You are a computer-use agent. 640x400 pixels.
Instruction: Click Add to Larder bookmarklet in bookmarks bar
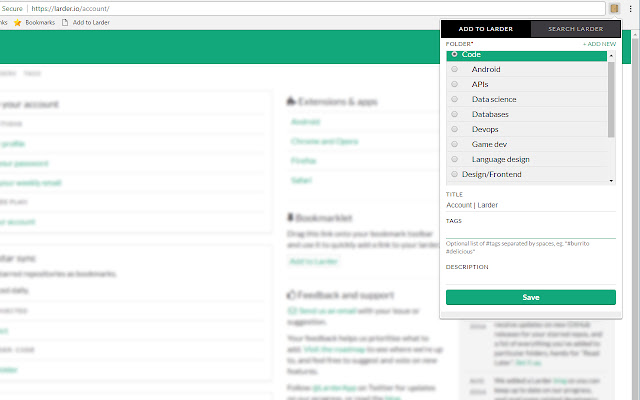pos(86,22)
